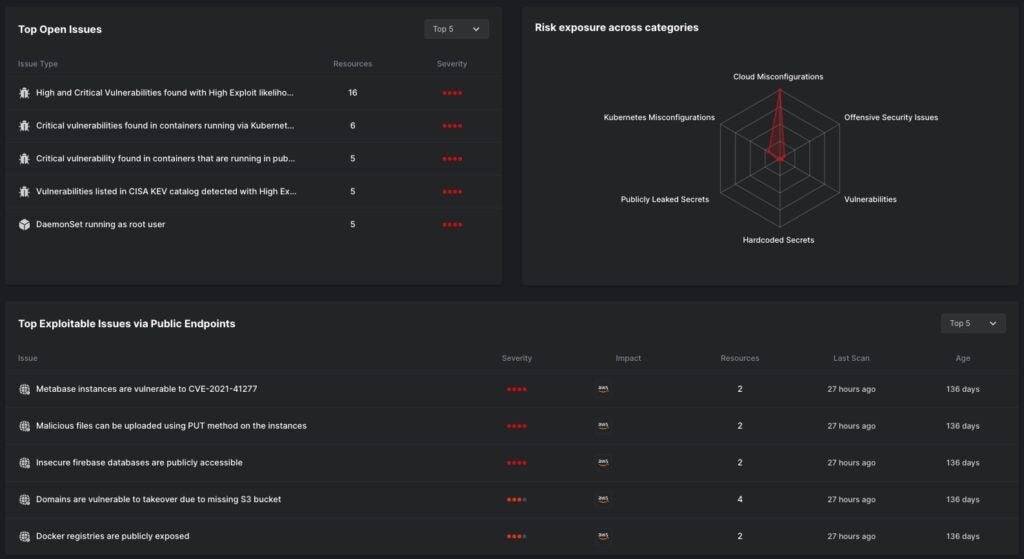This screenshot has height=559, width=1024.
Task: Click AWS impact icon in Metabase row
Action: point(603,389)
